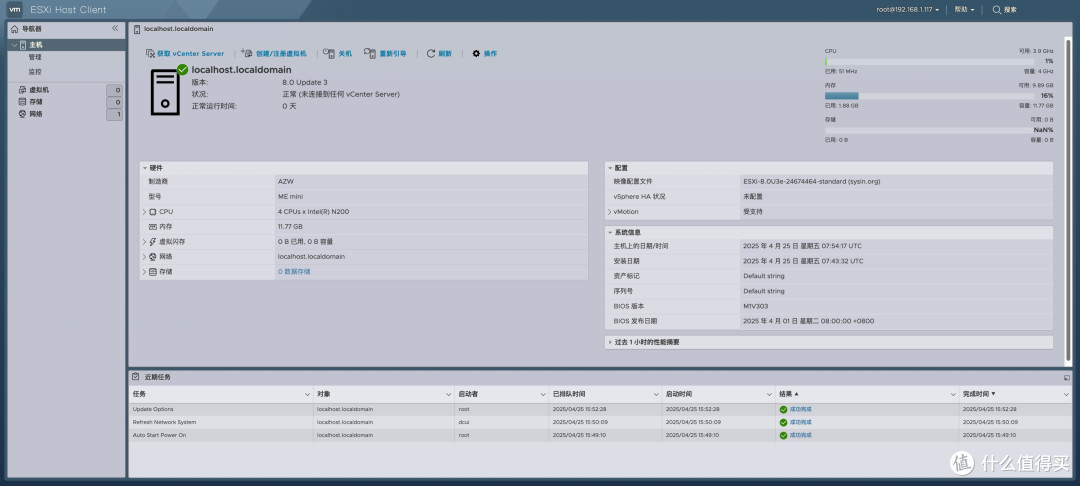Image resolution: width=1080 pixels, height=486 pixels.
Task: Expand the CPU hardware row
Action: 145,212
